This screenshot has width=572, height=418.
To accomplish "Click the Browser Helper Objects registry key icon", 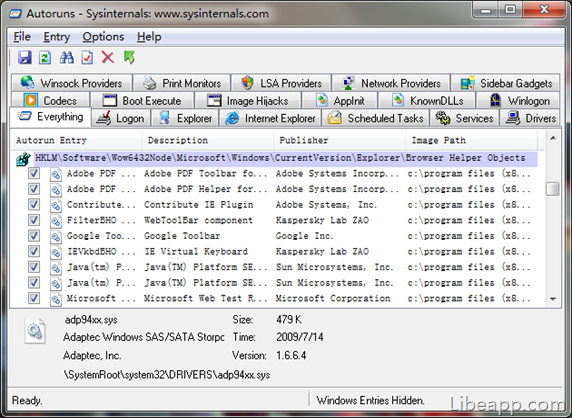I will (23, 159).
